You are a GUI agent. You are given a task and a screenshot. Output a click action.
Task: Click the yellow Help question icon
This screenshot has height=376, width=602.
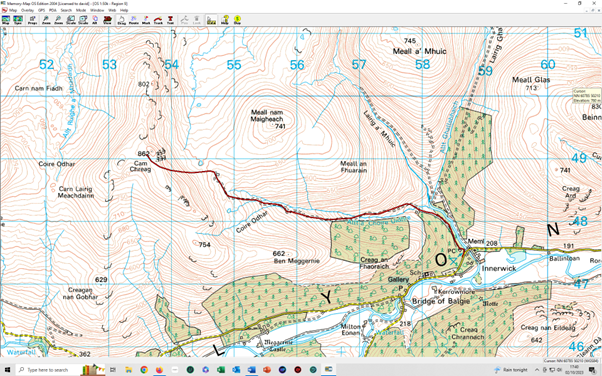point(225,20)
